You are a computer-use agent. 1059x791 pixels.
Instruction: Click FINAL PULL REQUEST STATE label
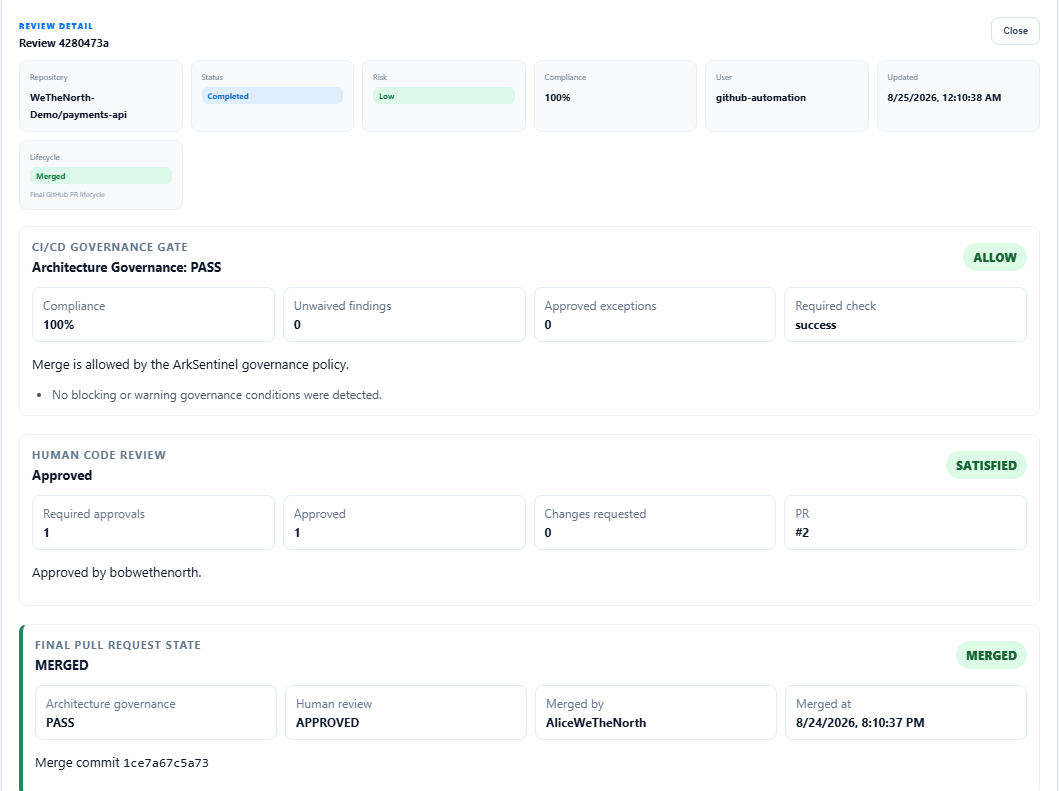pos(118,645)
